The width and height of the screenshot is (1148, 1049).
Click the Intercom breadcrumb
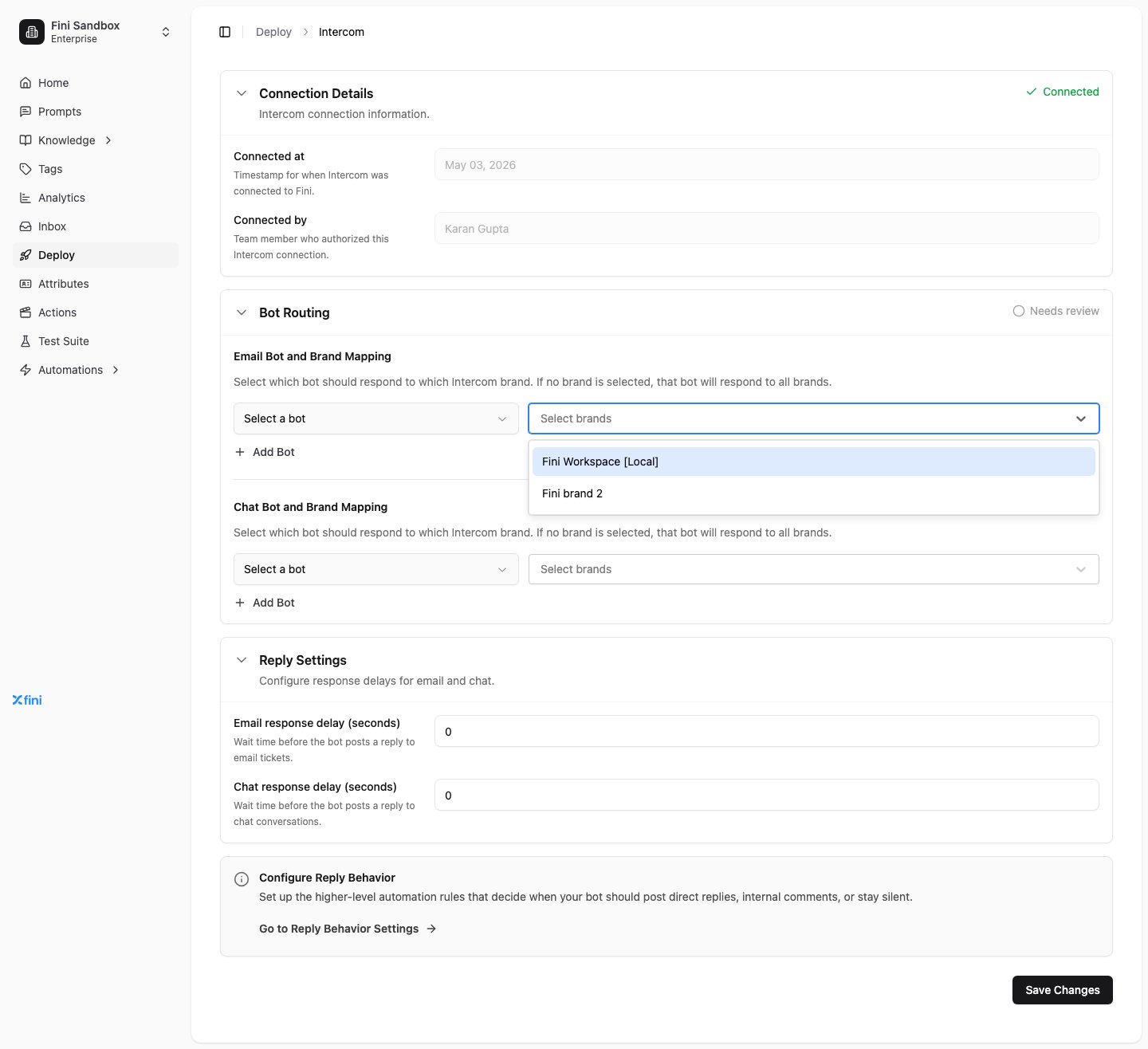pyautogui.click(x=341, y=32)
